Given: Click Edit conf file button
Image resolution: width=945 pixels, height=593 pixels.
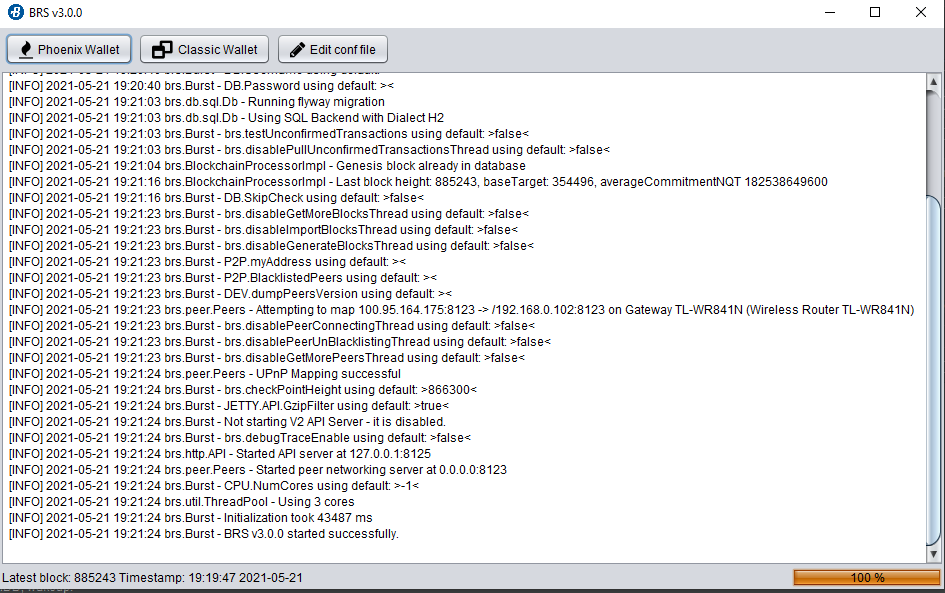Looking at the screenshot, I should [333, 49].
